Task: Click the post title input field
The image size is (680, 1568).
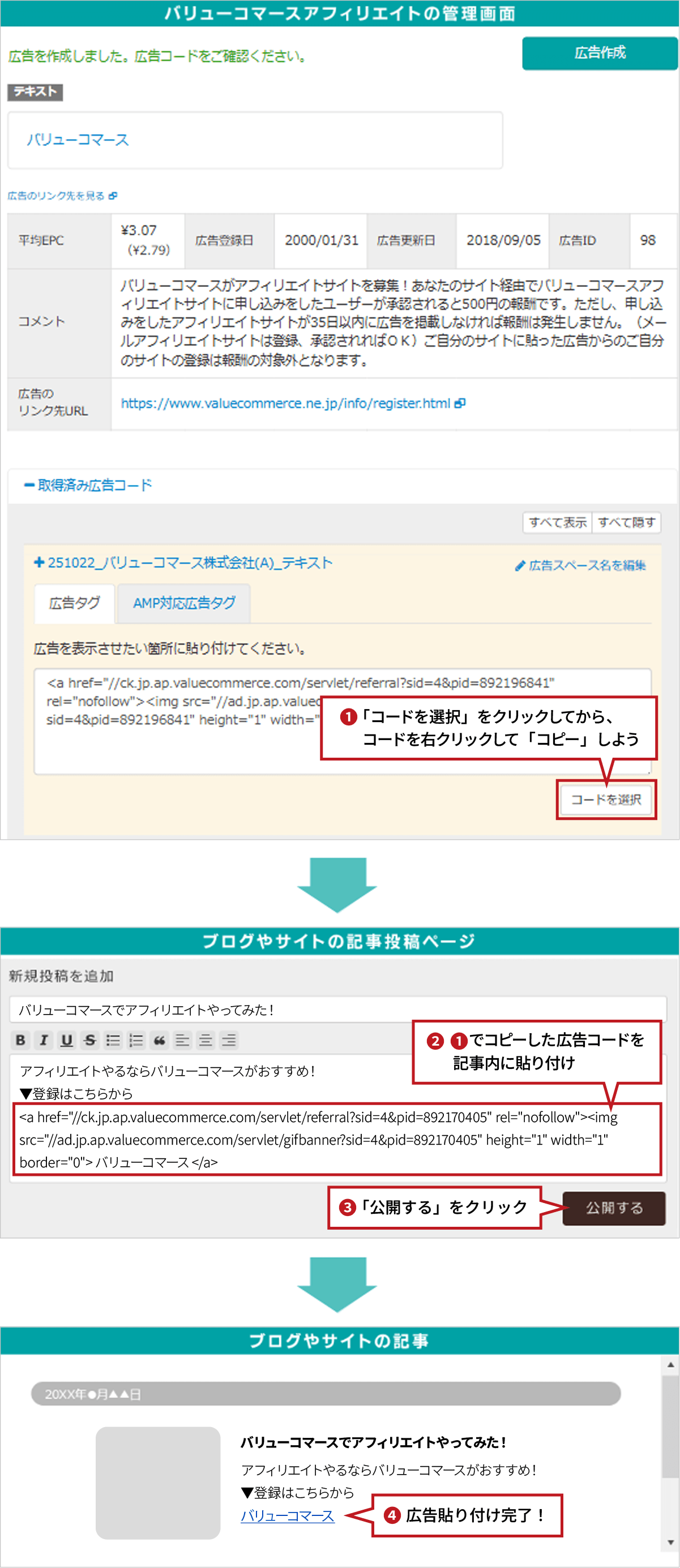Action: (338, 1009)
